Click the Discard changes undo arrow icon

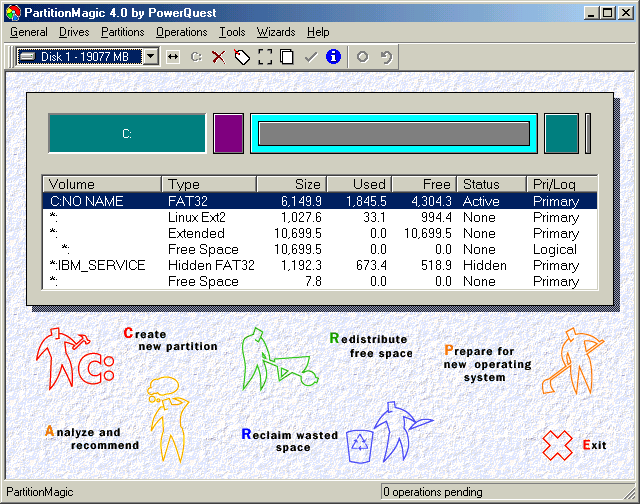click(386, 57)
